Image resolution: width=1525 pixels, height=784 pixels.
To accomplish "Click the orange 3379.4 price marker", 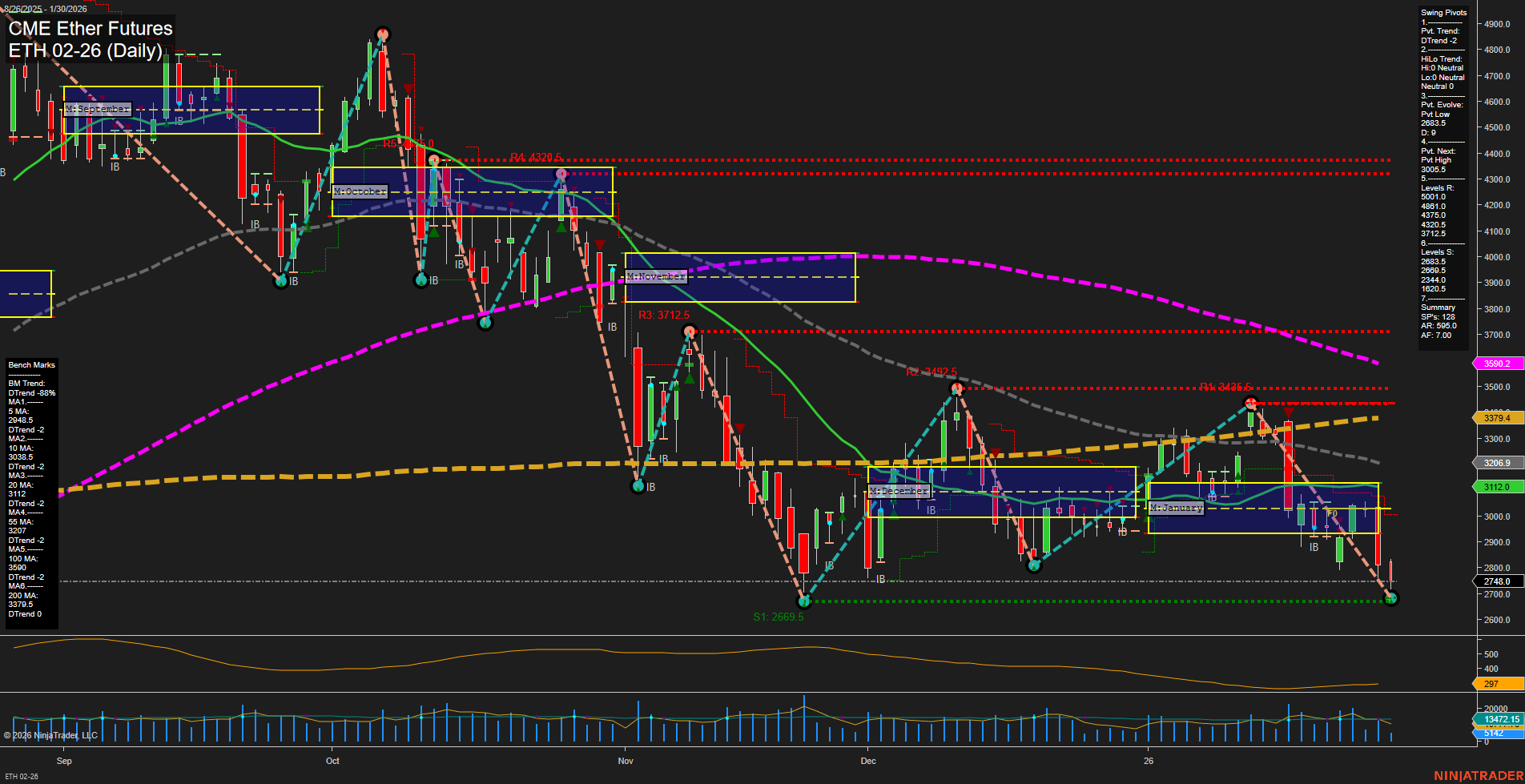I will (x=1497, y=418).
